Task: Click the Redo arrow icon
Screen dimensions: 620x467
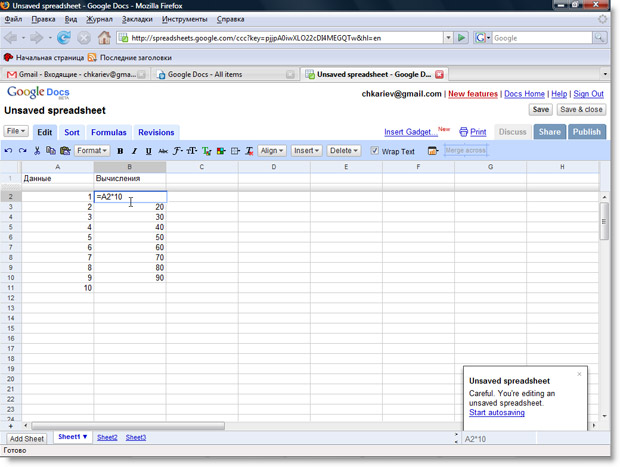Action: click(23, 151)
